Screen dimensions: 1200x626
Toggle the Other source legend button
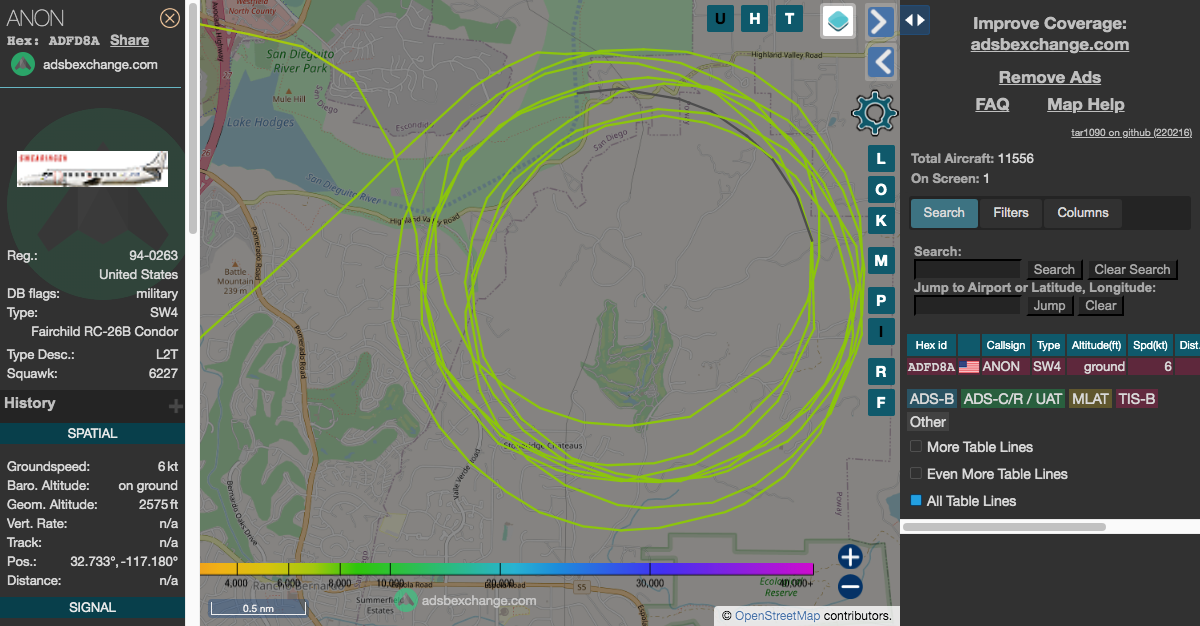[x=928, y=422]
